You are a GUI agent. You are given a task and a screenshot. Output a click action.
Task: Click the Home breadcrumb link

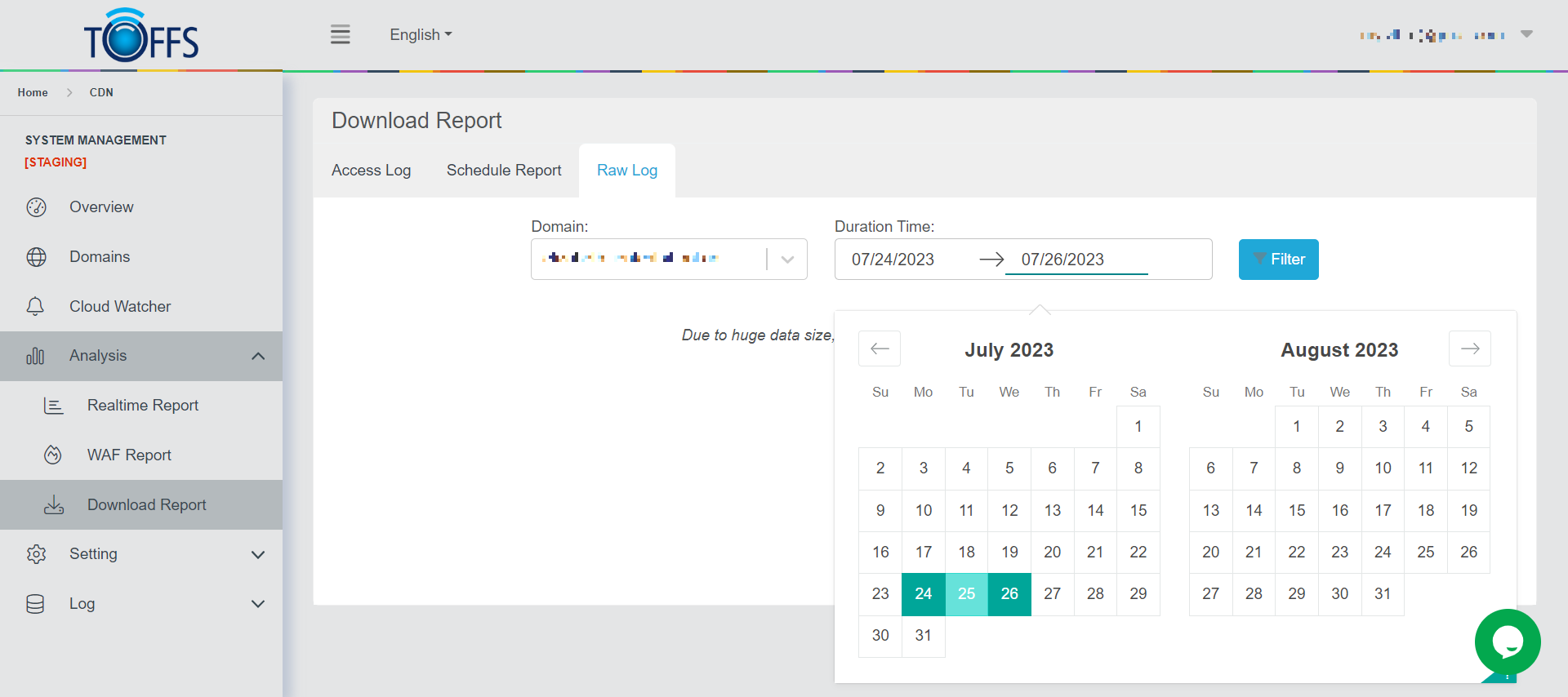point(33,93)
